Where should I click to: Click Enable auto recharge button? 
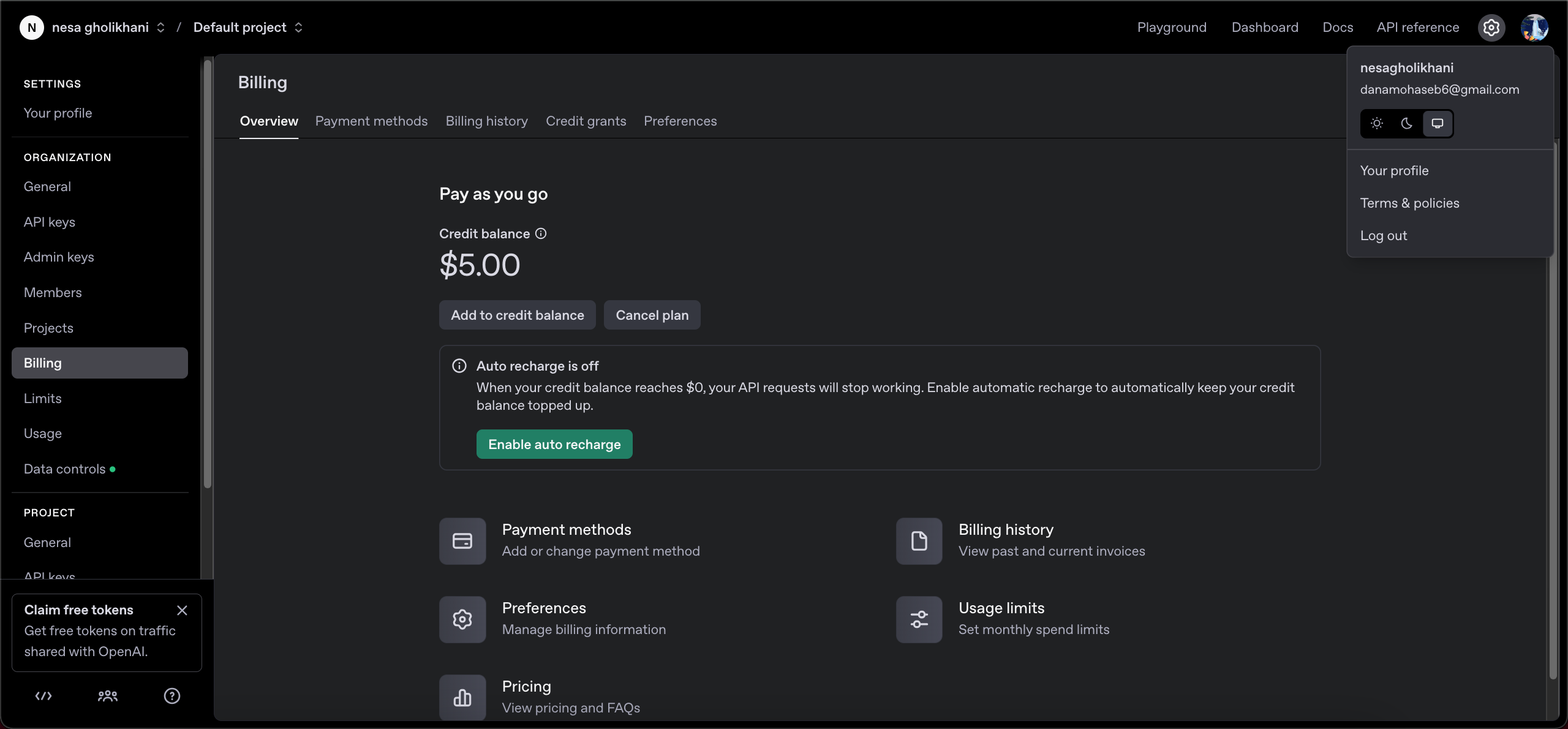coord(554,445)
